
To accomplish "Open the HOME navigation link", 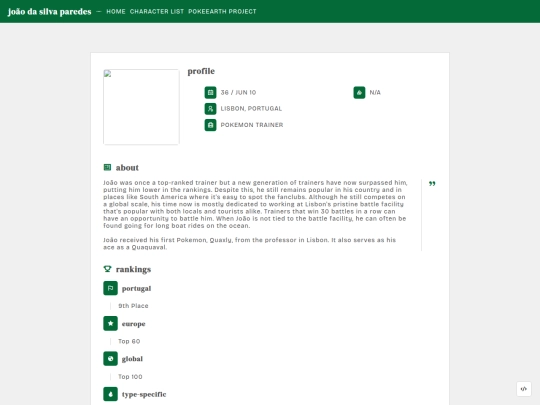I will (x=116, y=12).
